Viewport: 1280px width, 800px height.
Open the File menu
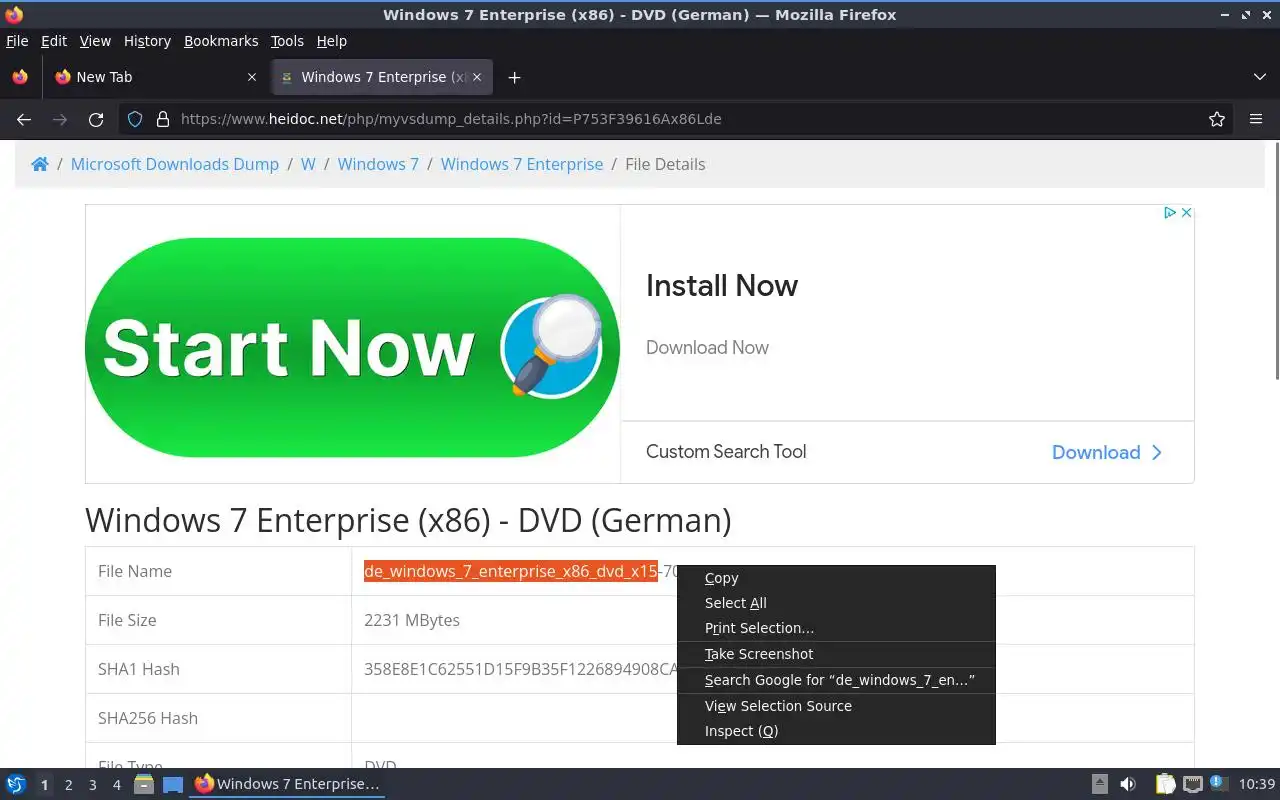tap(17, 41)
